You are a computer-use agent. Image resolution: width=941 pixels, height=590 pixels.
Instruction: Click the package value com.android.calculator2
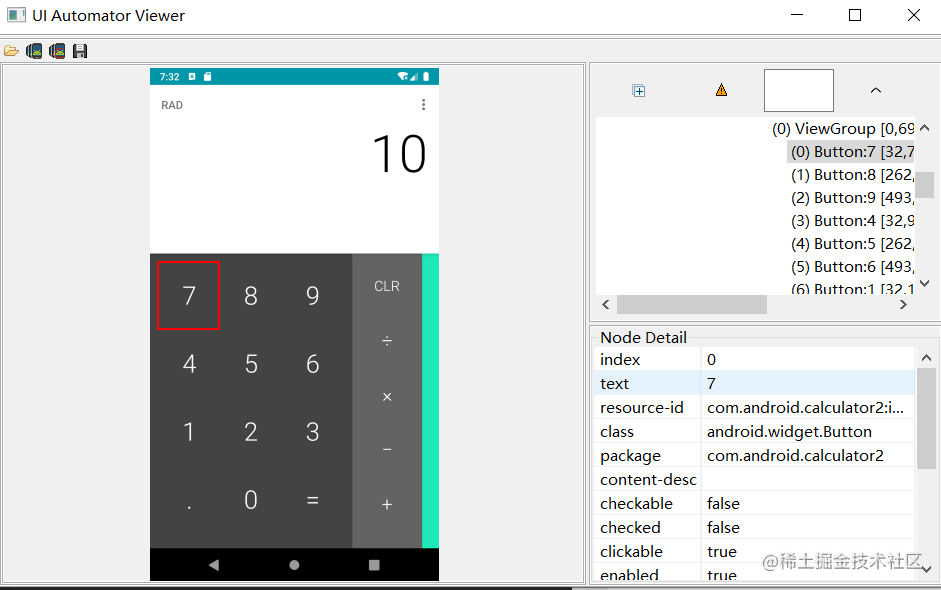click(x=795, y=456)
